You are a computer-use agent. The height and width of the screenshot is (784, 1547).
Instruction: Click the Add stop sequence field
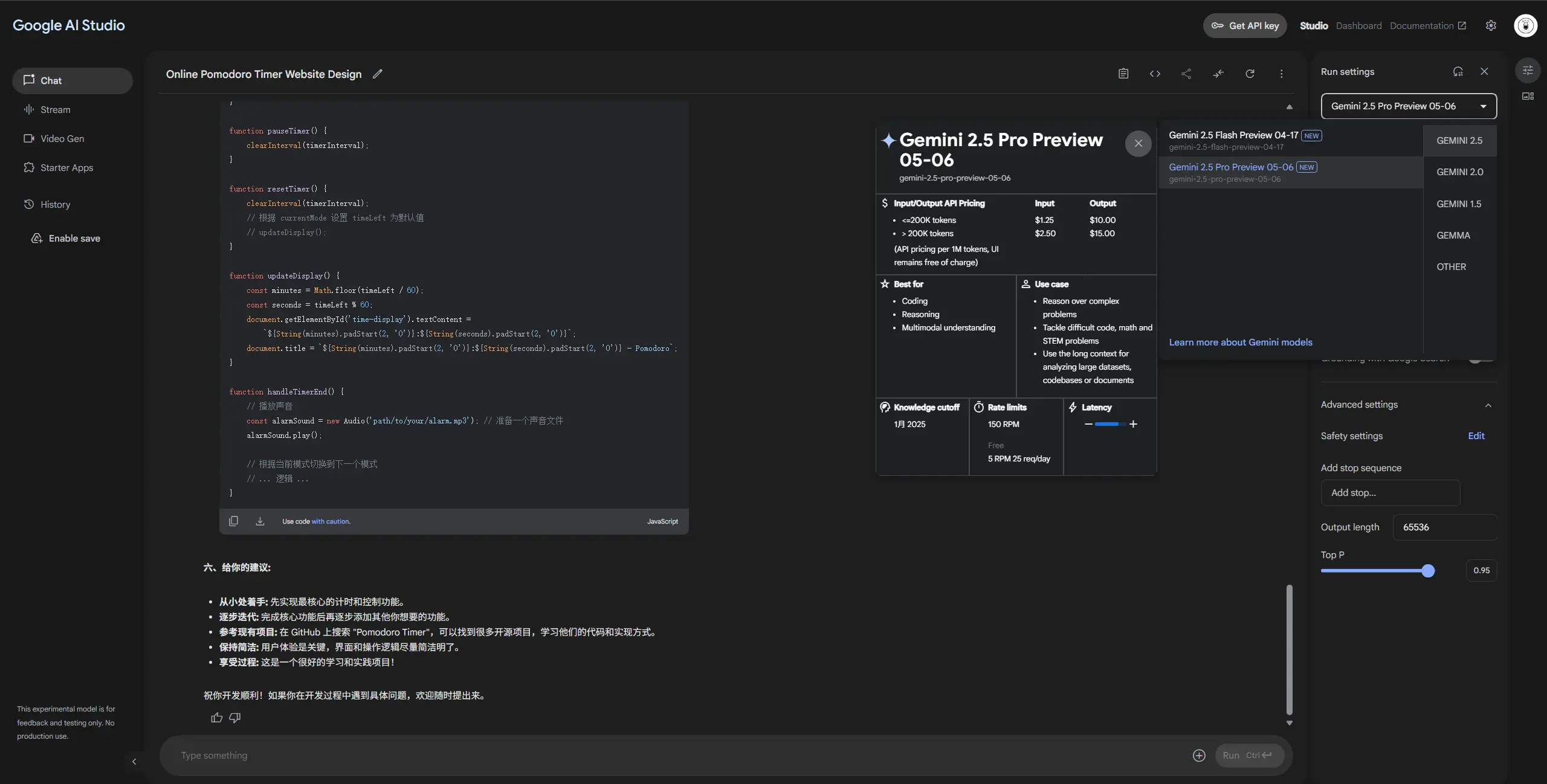1390,493
